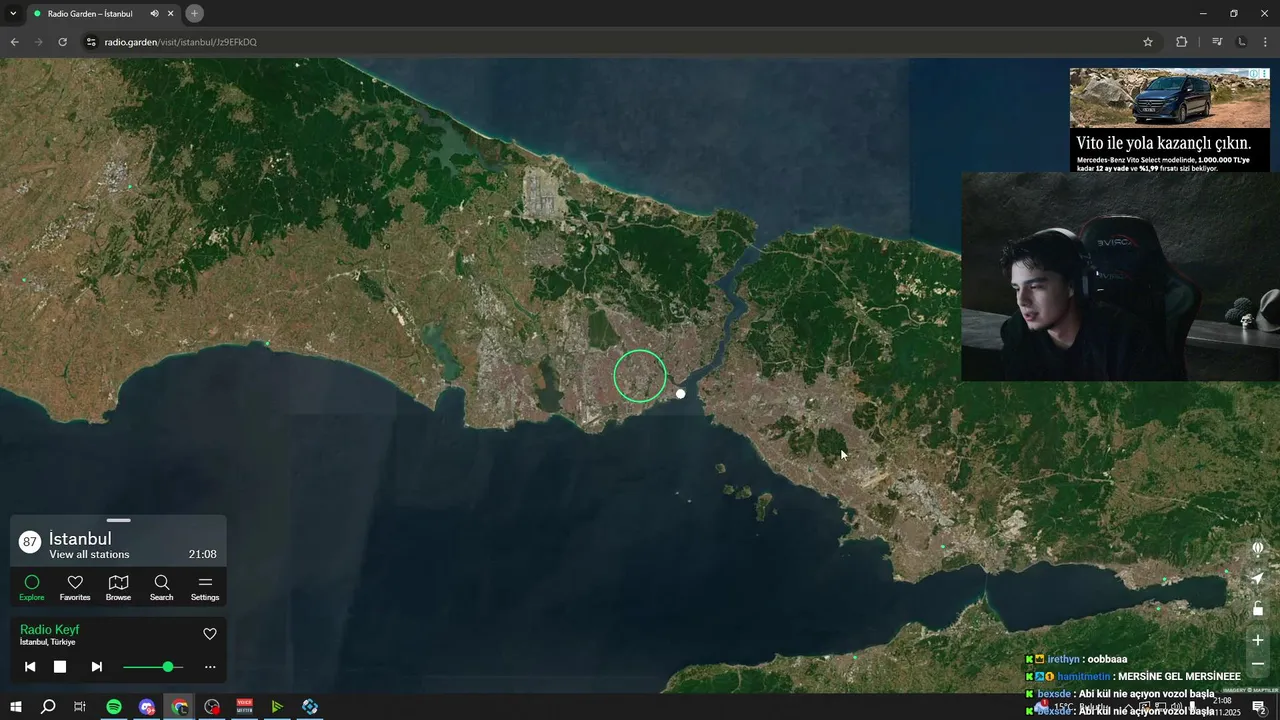1280x720 pixels.
Task: Skip to the next station
Action: pos(96,667)
